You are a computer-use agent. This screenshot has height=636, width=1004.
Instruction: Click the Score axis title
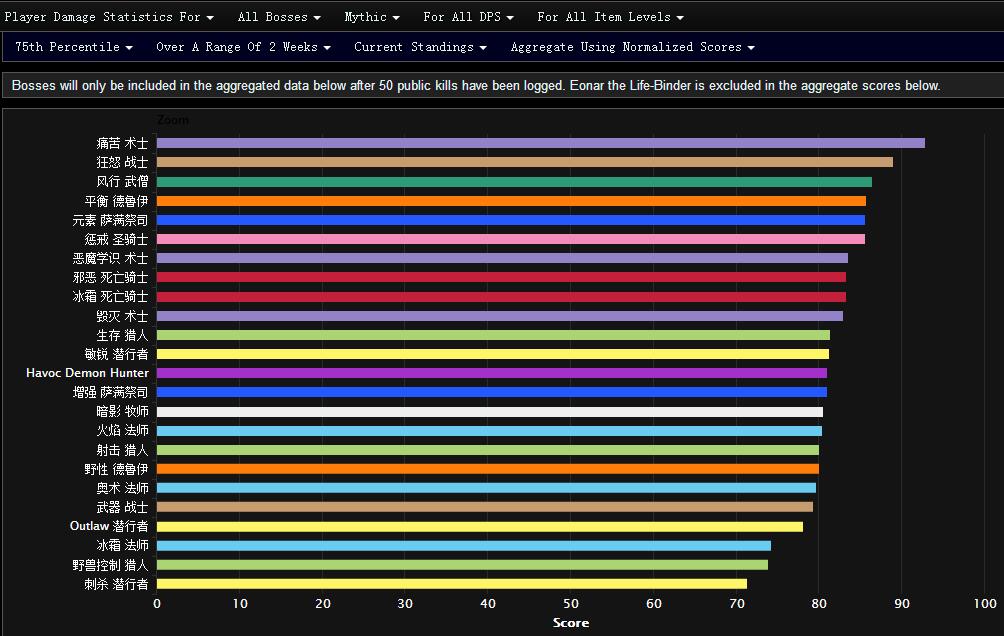571,623
